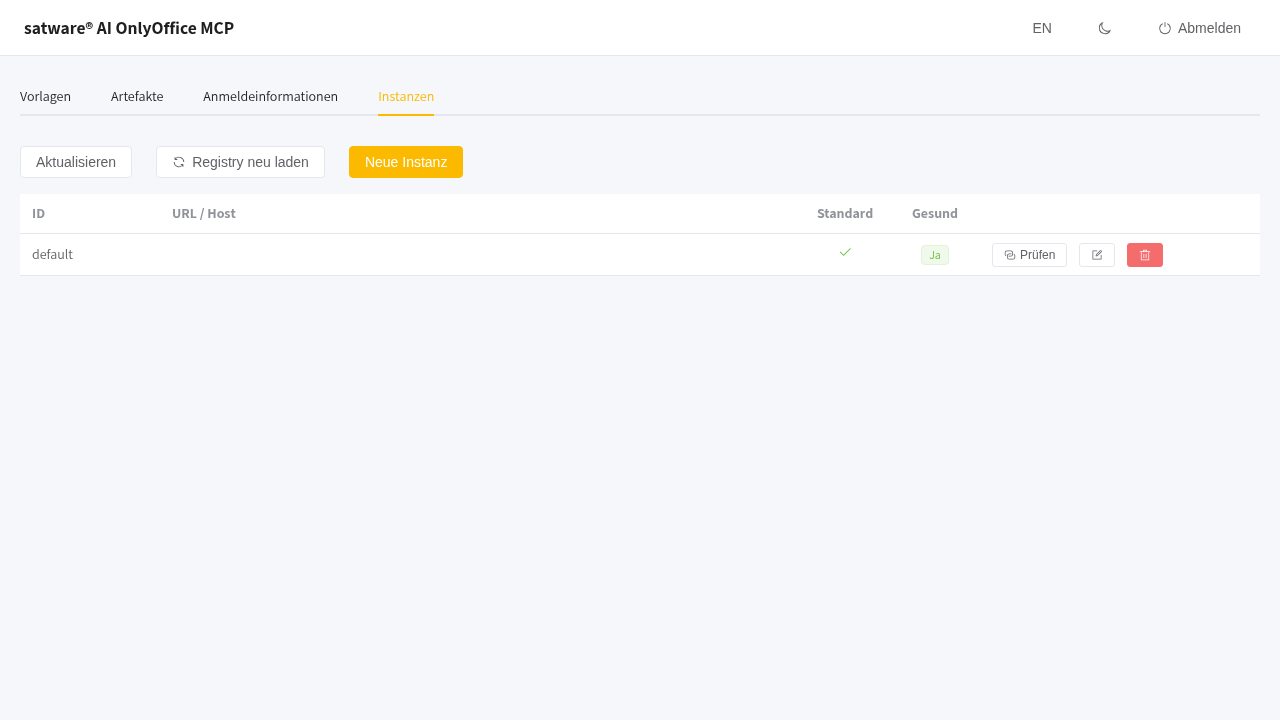
Task: Toggle dark mode moon icon
Action: pyautogui.click(x=1105, y=28)
